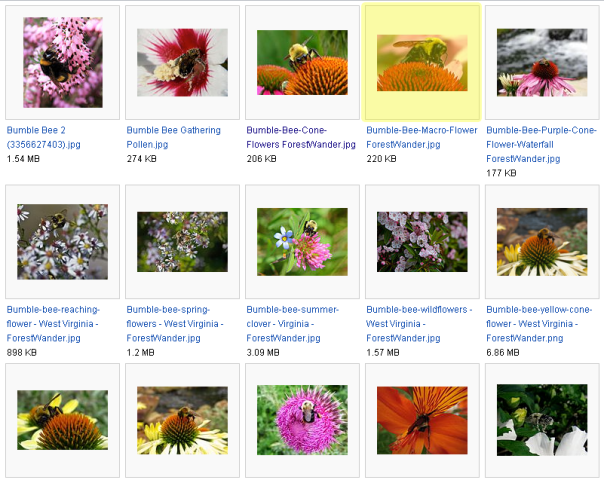Open the bottom-row coneflower with stream background thumbnail
604x483 pixels.
pyautogui.click(x=182, y=420)
